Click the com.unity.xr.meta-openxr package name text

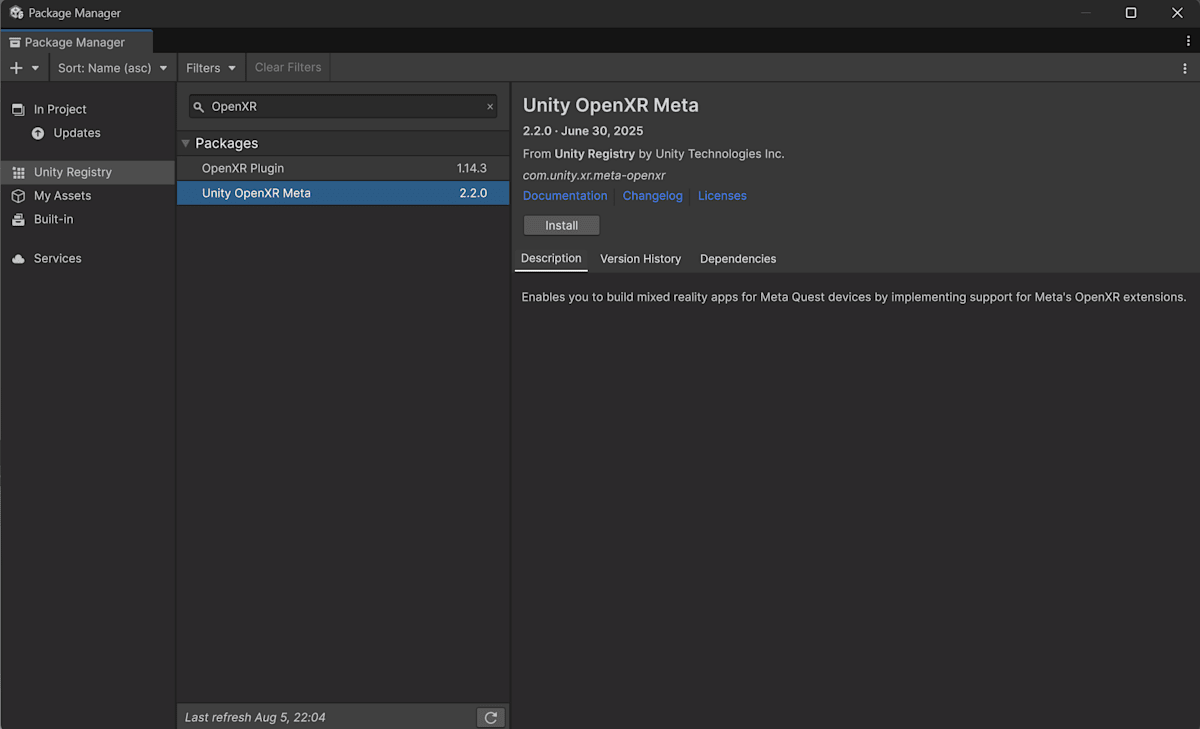point(594,175)
